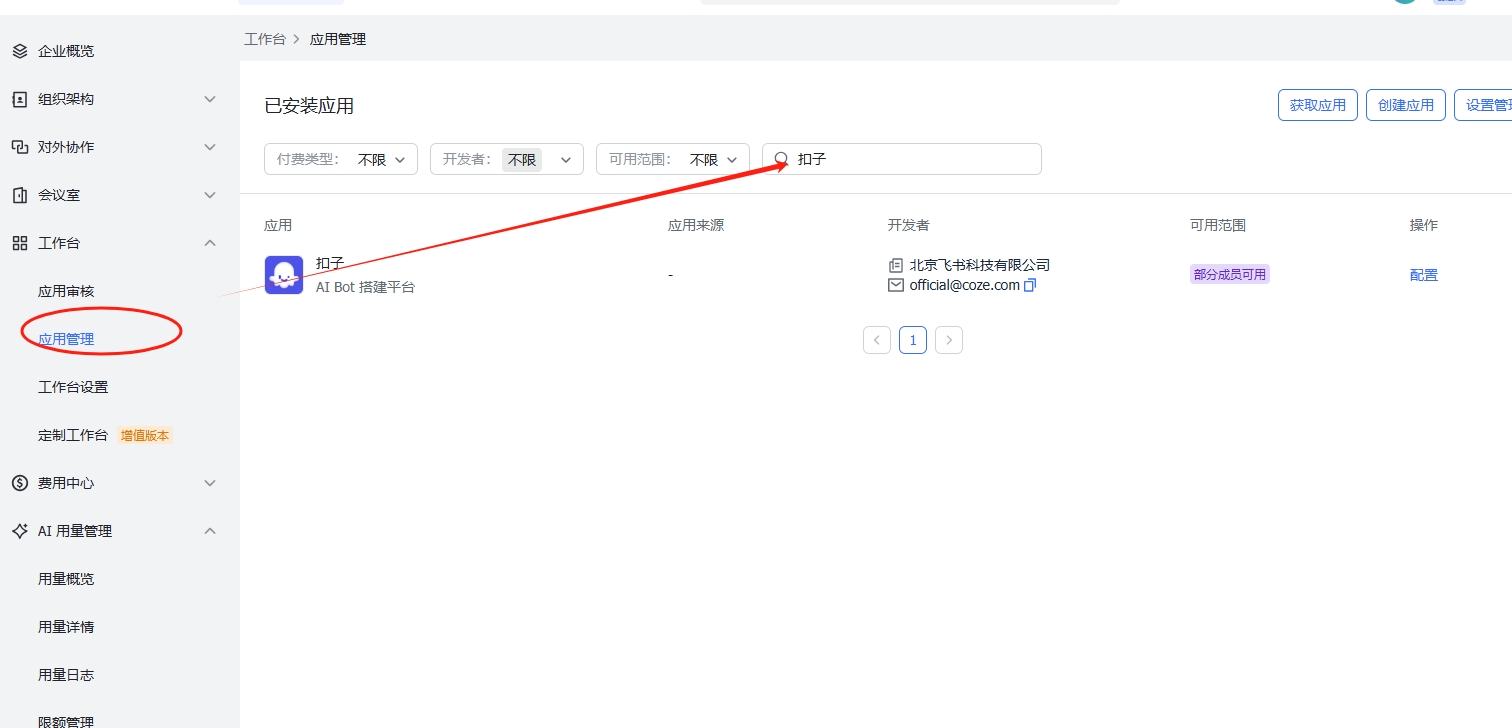Click the search field containing 扣子
This screenshot has height=728, width=1512.
point(902,159)
